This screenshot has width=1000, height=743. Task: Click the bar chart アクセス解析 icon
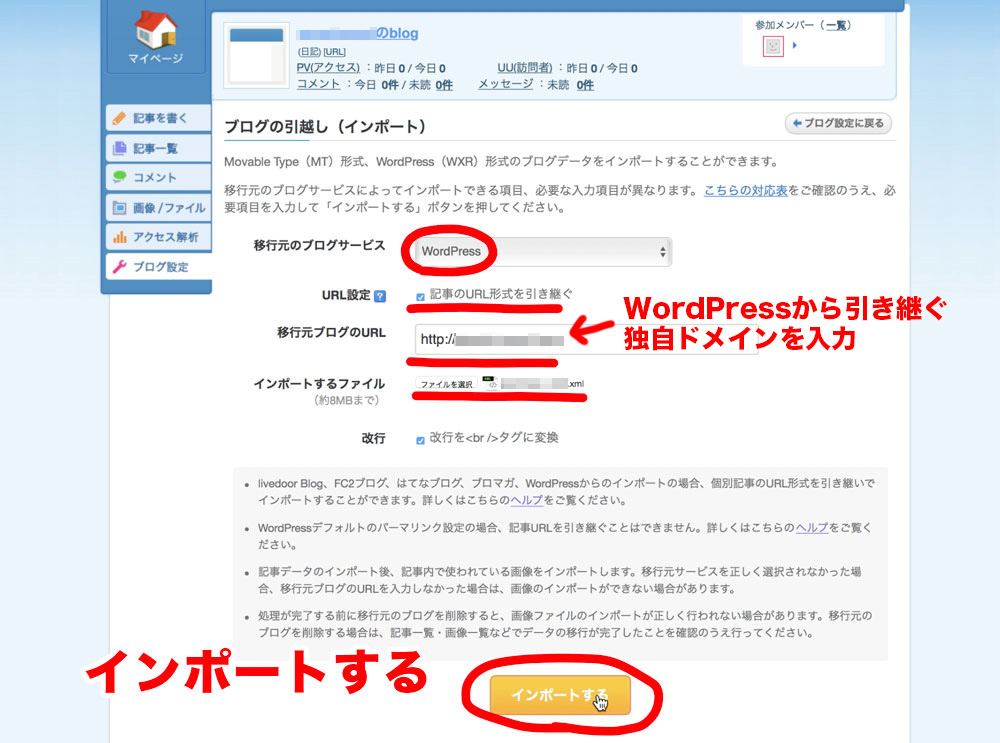coord(120,238)
